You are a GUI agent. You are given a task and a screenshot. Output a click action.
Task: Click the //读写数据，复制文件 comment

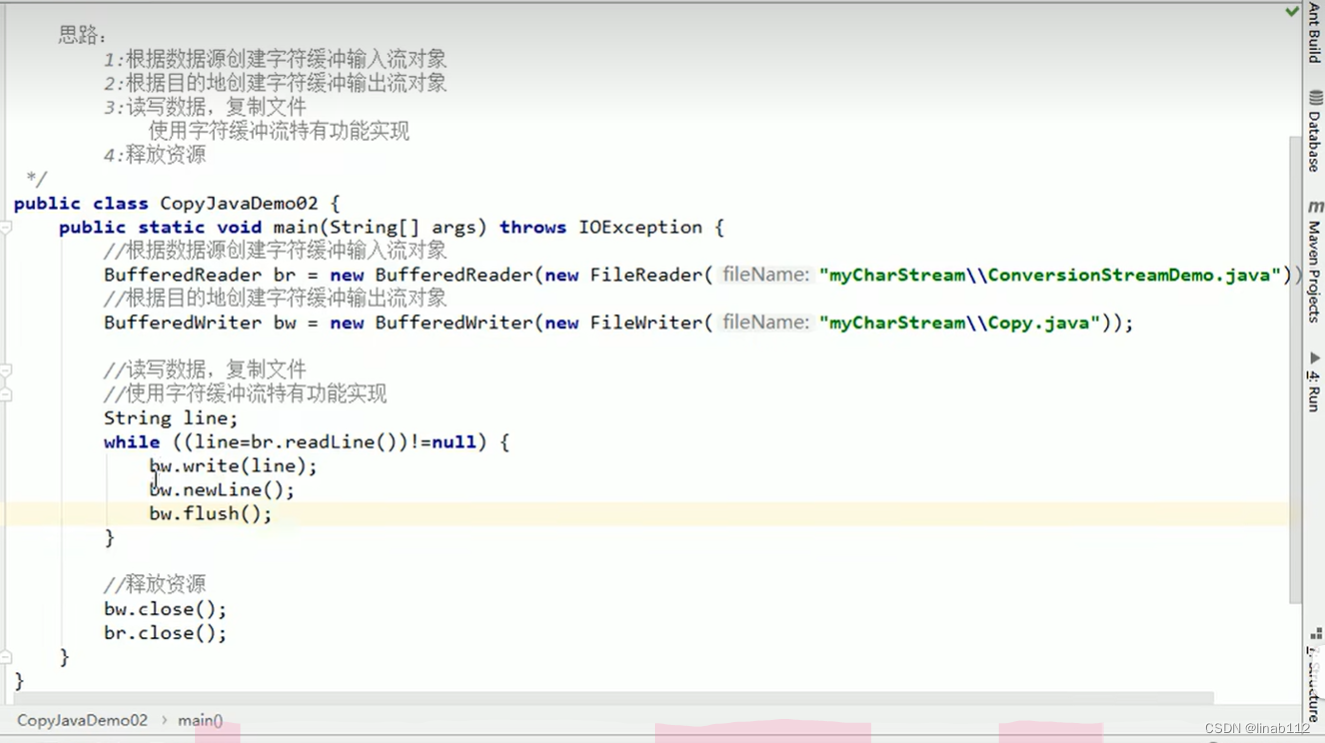coord(205,370)
